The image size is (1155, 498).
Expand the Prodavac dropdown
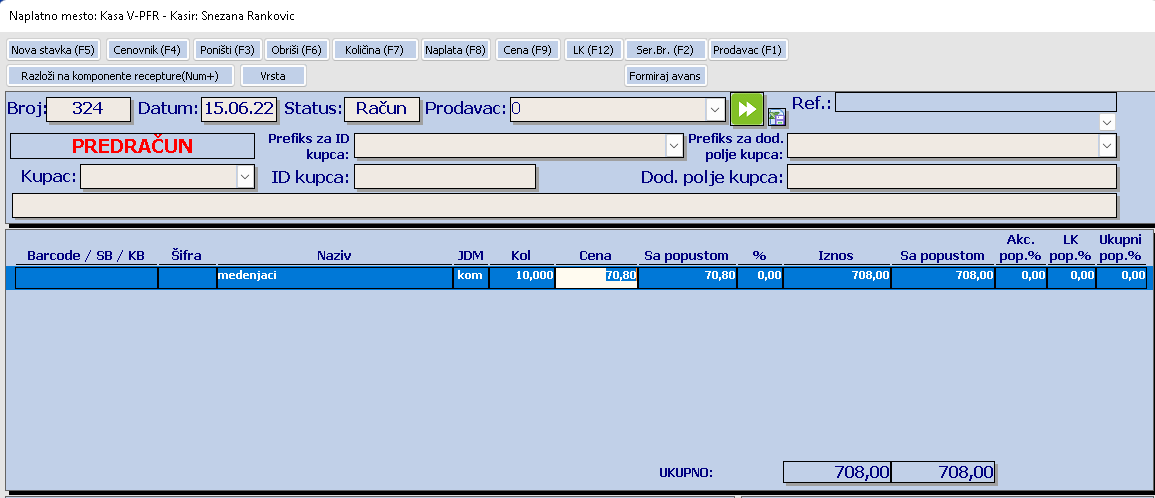[715, 109]
